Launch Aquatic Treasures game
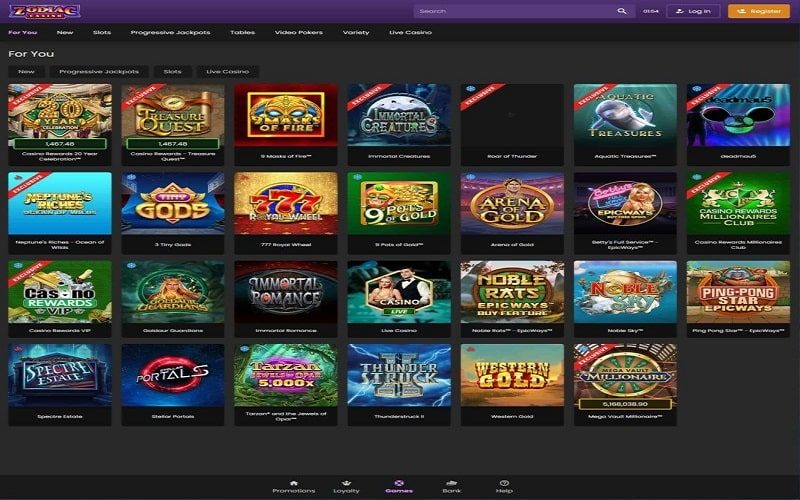The width and height of the screenshot is (800, 500). coord(625,124)
